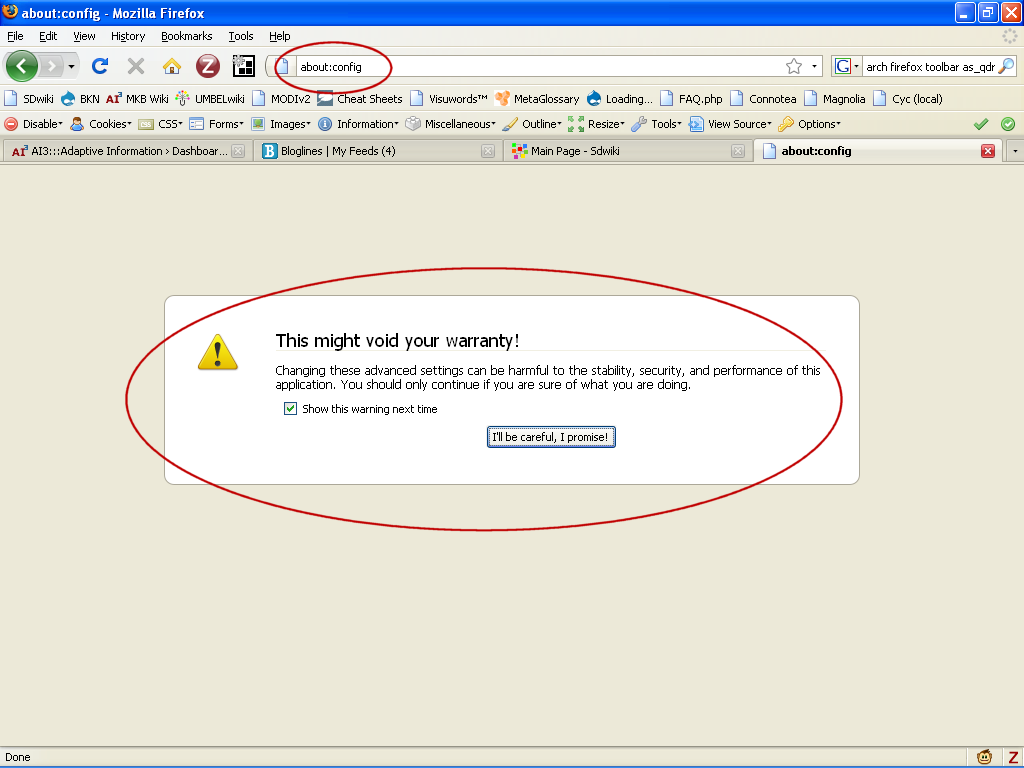Click the about:config address bar field

(540, 67)
